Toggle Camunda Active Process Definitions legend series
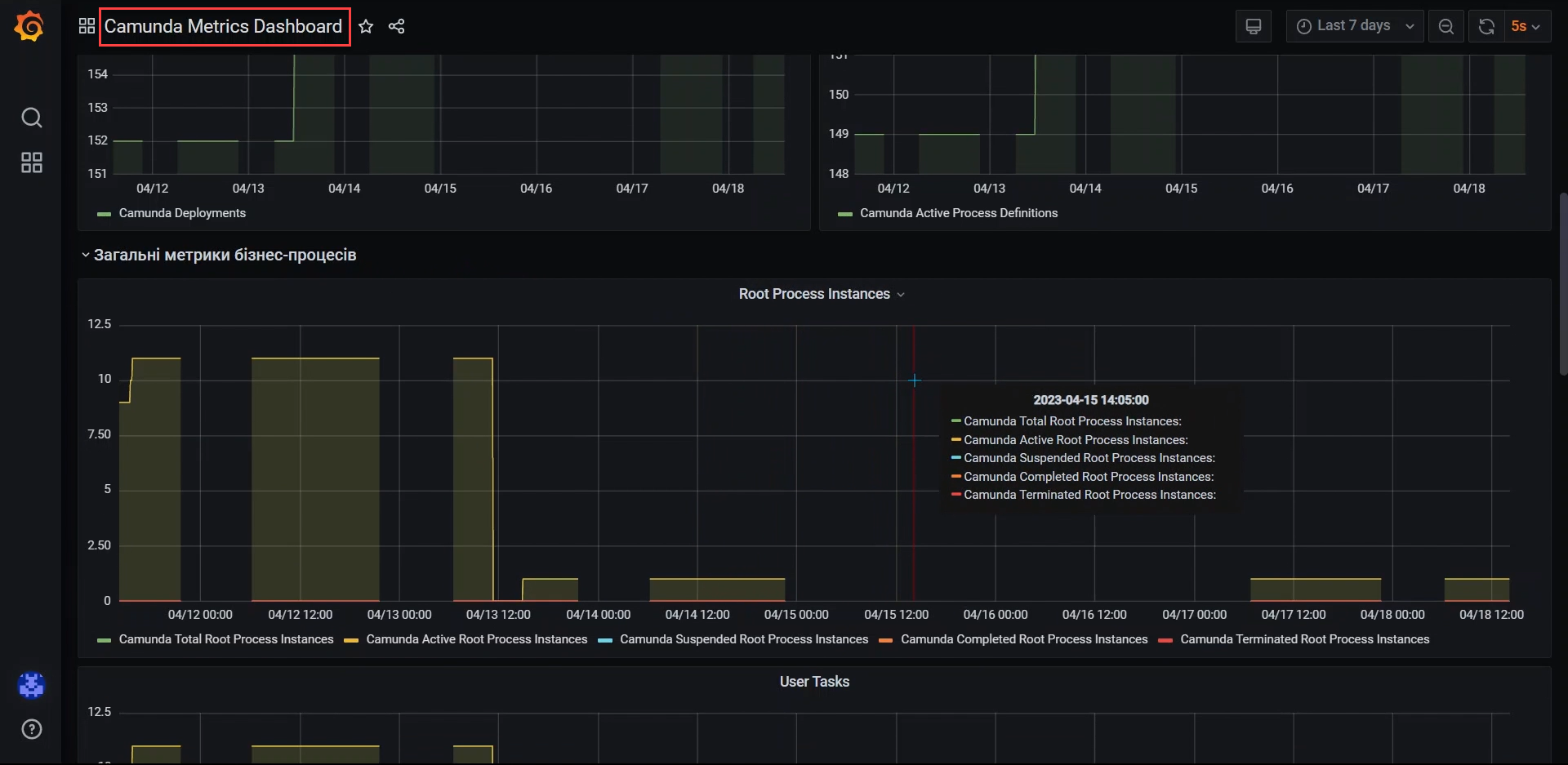The height and width of the screenshot is (765, 1568). [x=959, y=213]
